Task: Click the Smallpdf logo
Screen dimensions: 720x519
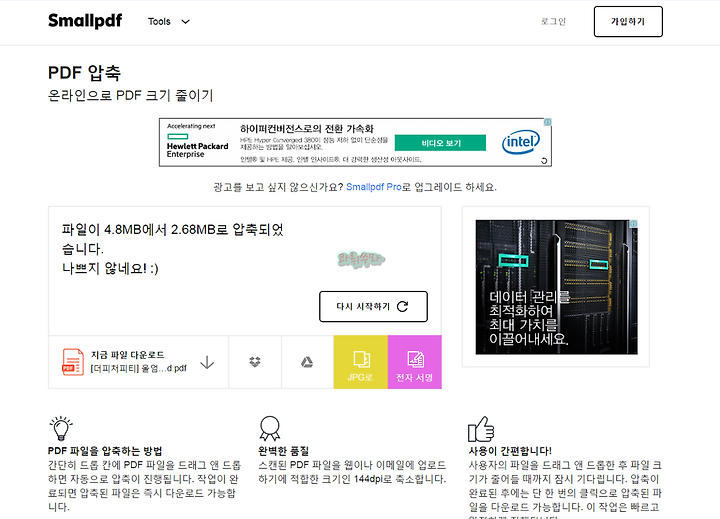Action: click(x=85, y=21)
